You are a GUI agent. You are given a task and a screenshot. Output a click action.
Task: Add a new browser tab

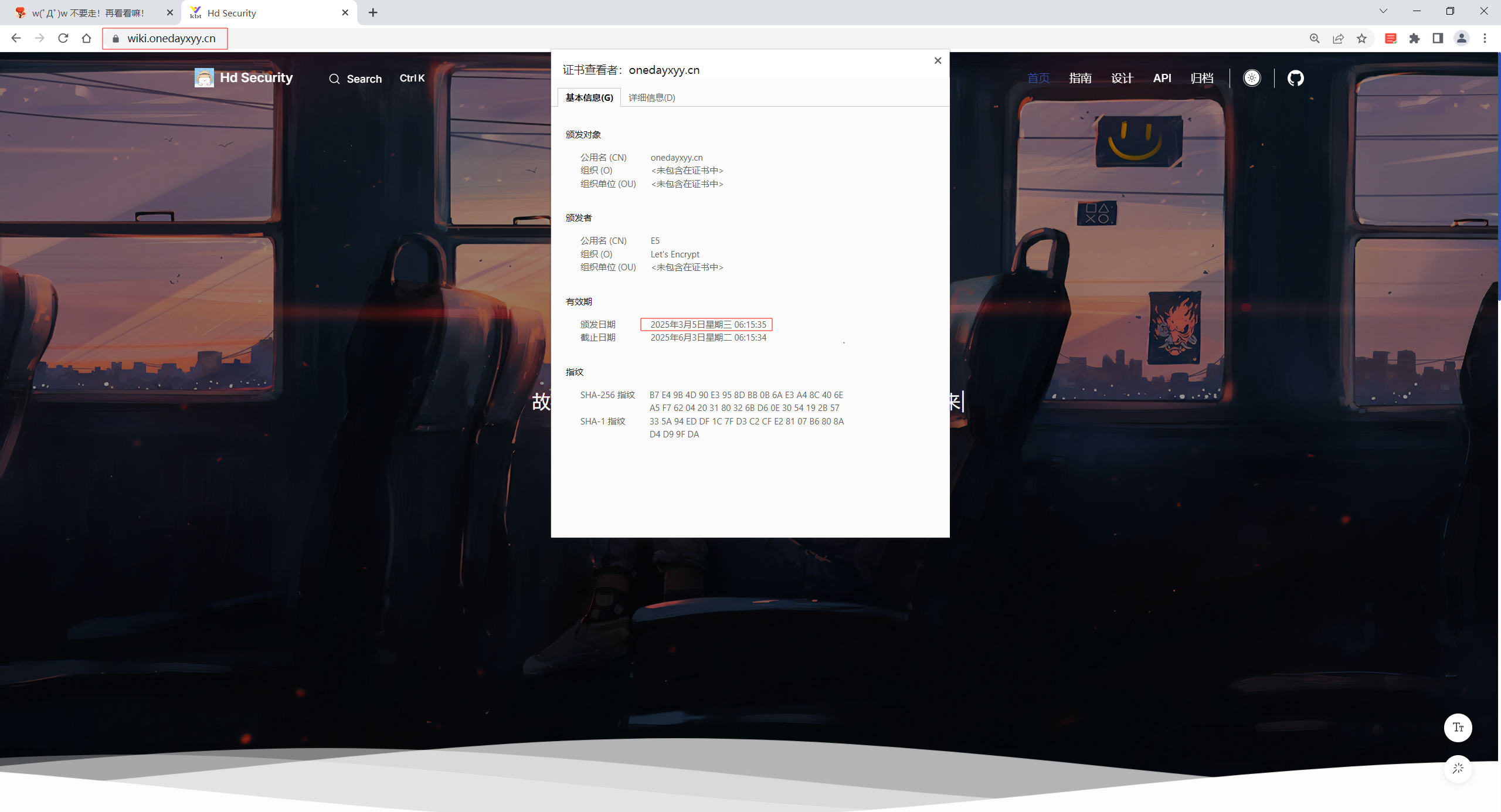click(x=373, y=12)
